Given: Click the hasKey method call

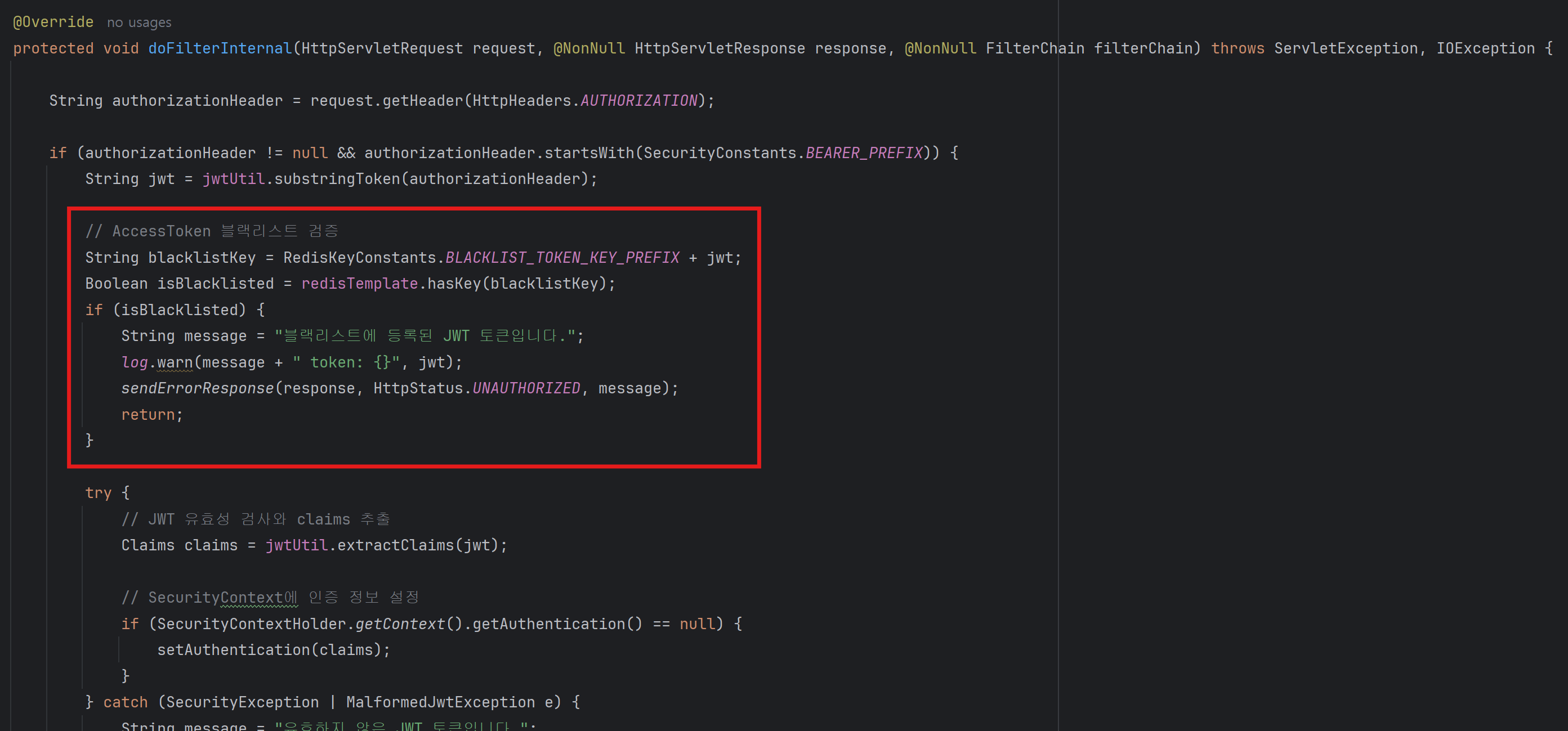Looking at the screenshot, I should 453,284.
